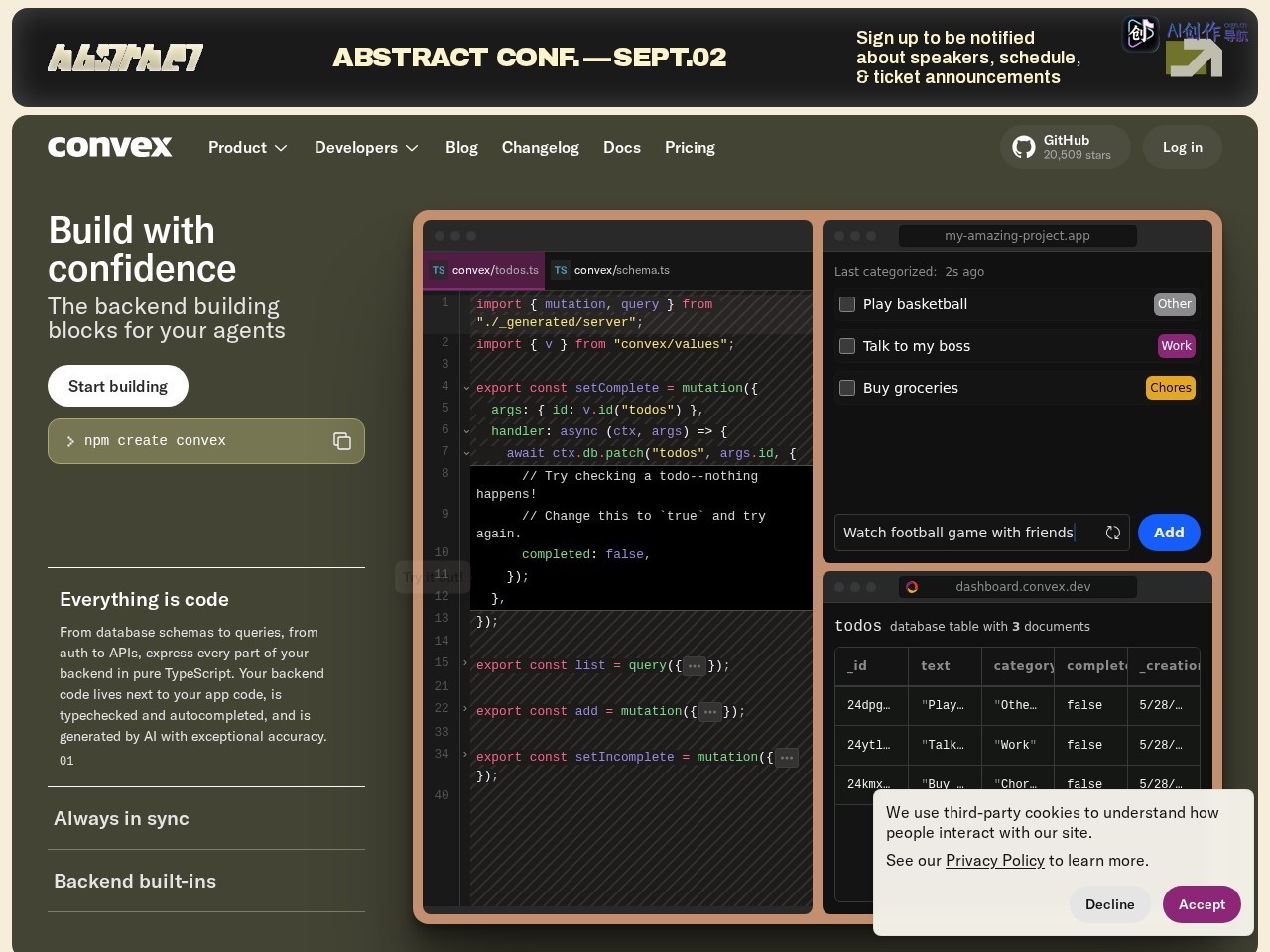Expand the folded setIncomplete mutation on line 34
Image resolution: width=1270 pixels, height=952 pixels.
[466, 755]
